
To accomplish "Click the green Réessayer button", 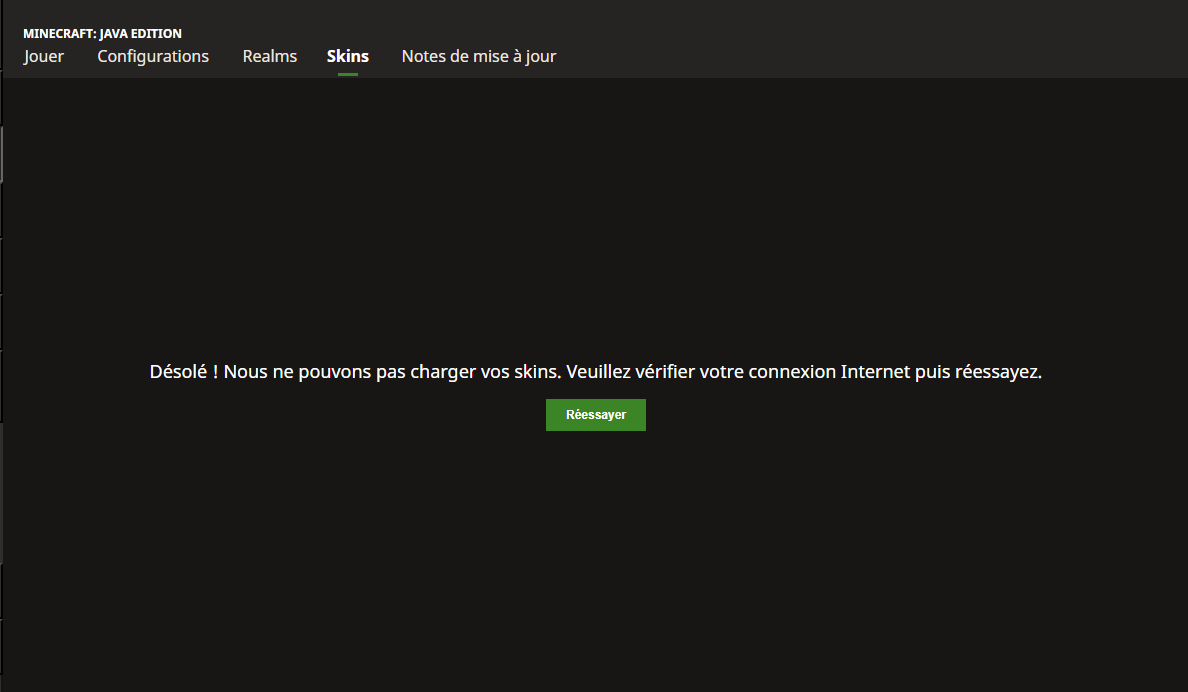I will 596,415.
